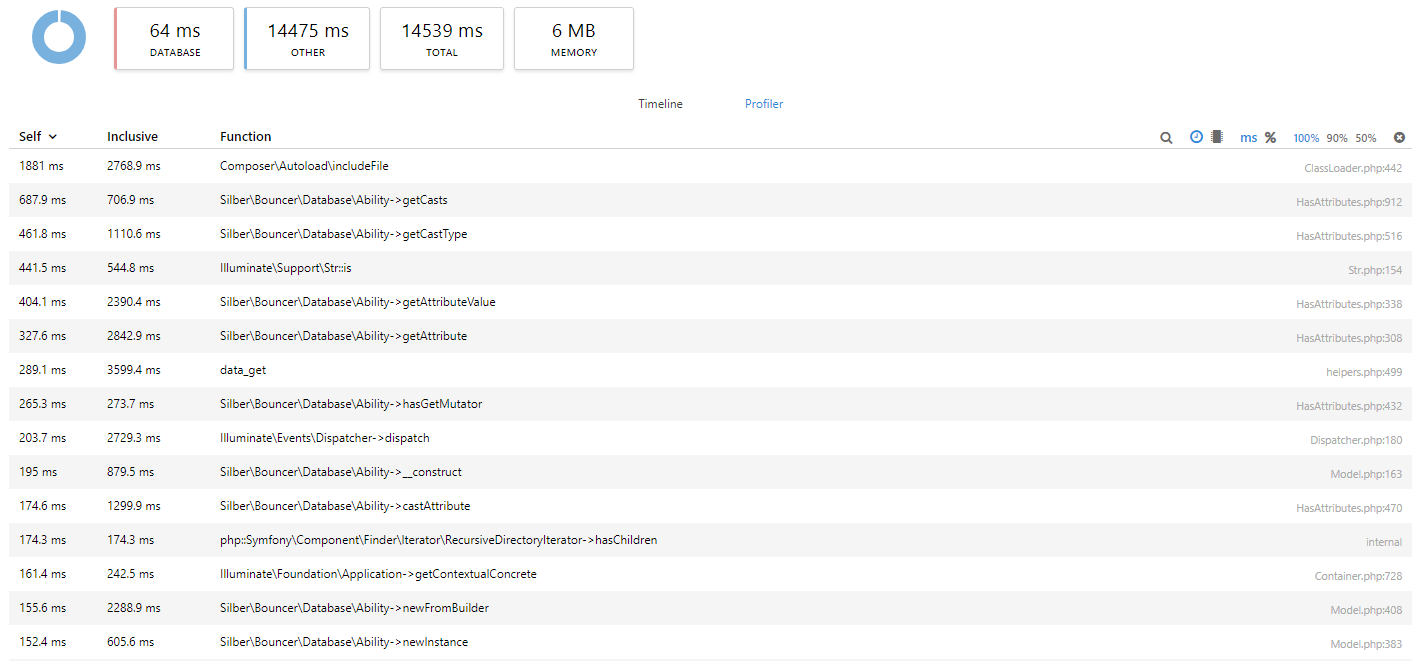Select Ability->newInstance function

coord(344,642)
